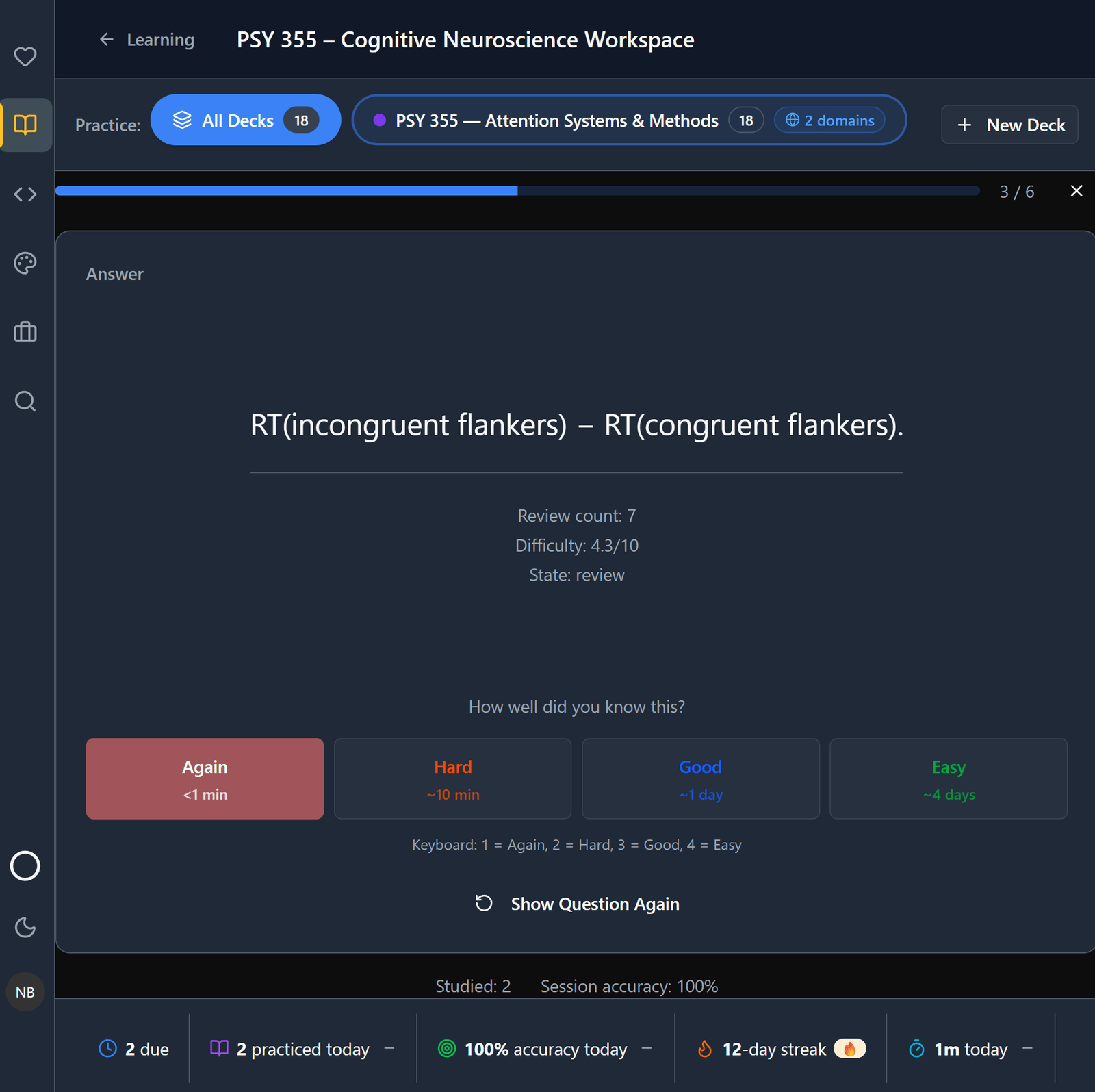Rate the card as Easy

(x=949, y=778)
